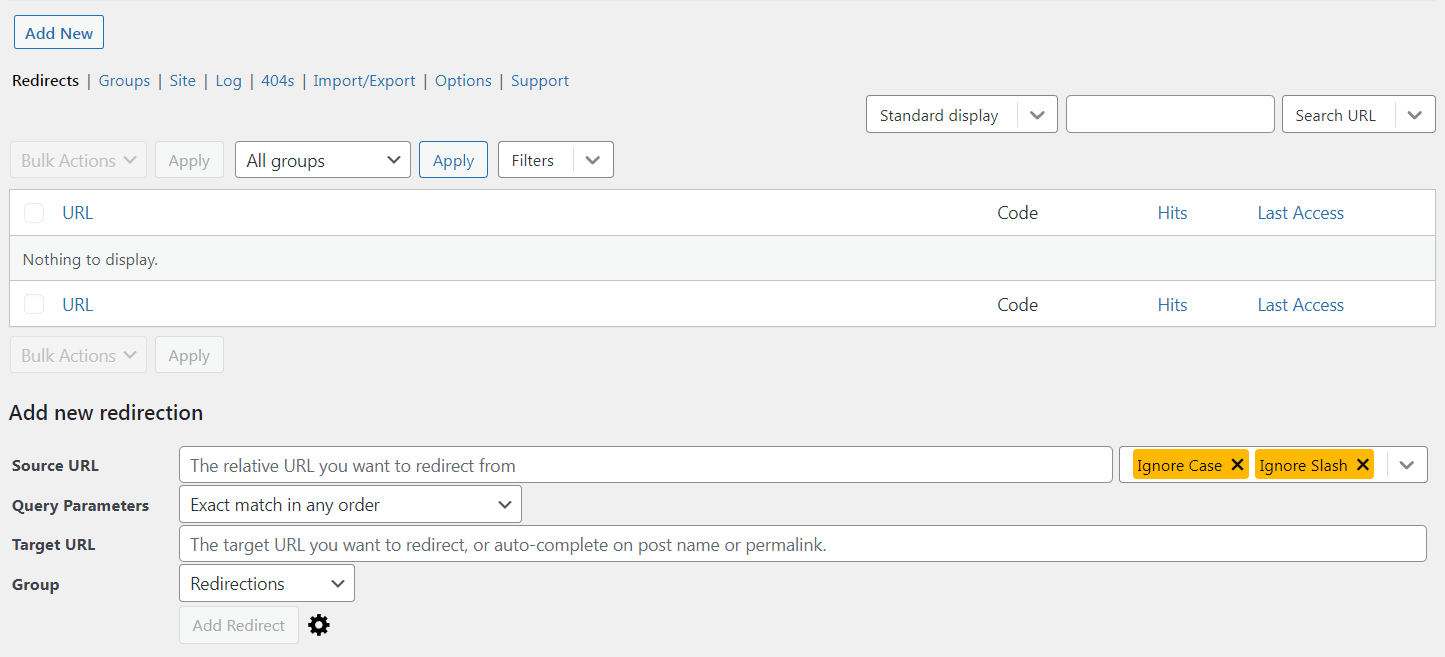This screenshot has width=1445, height=657.
Task: Open the 404s section
Action: [278, 80]
